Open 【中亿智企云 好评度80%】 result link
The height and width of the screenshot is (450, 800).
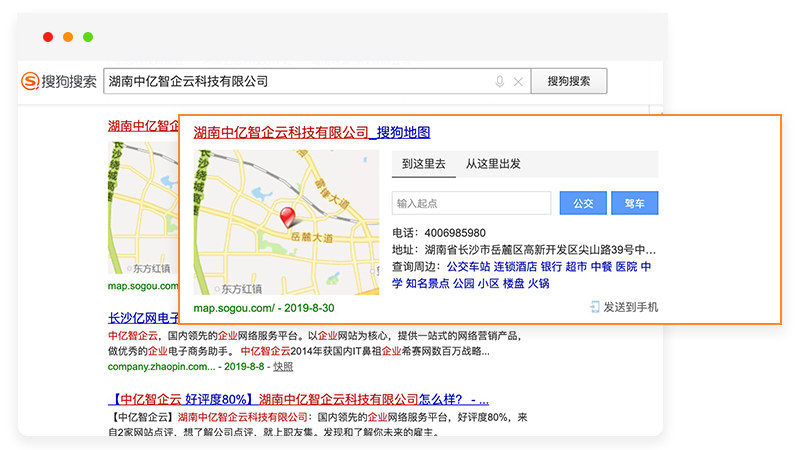click(x=298, y=399)
